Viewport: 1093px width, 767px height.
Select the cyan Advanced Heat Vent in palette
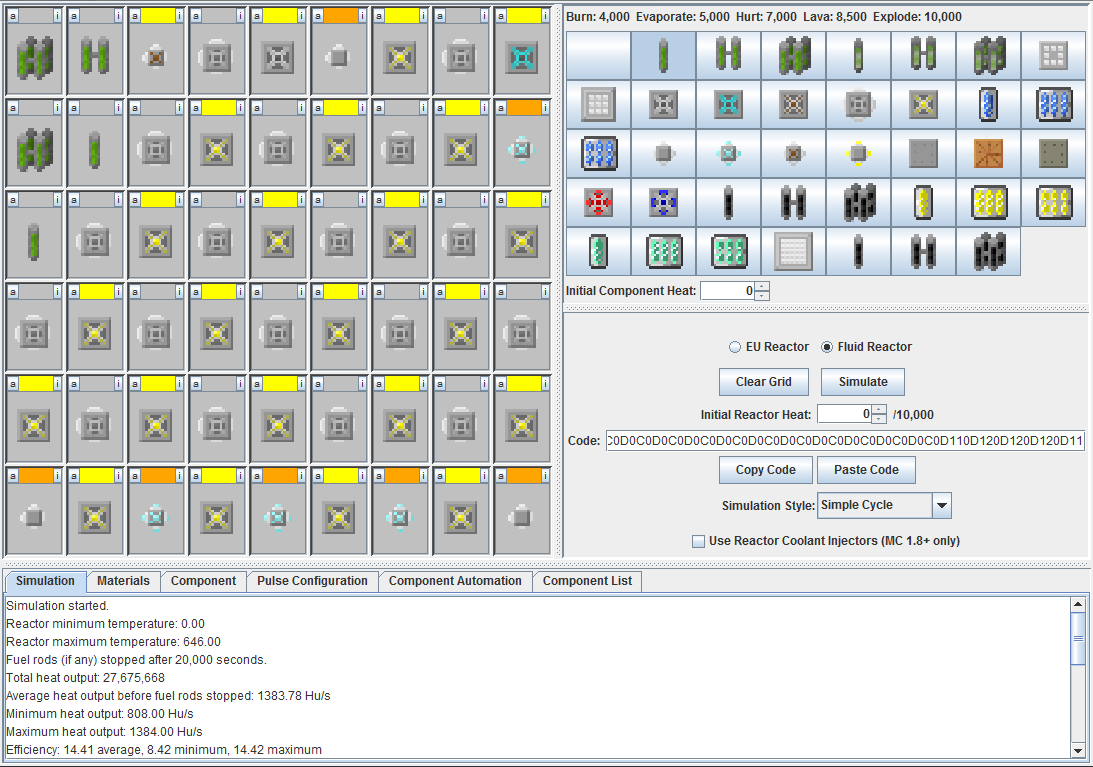(728, 104)
